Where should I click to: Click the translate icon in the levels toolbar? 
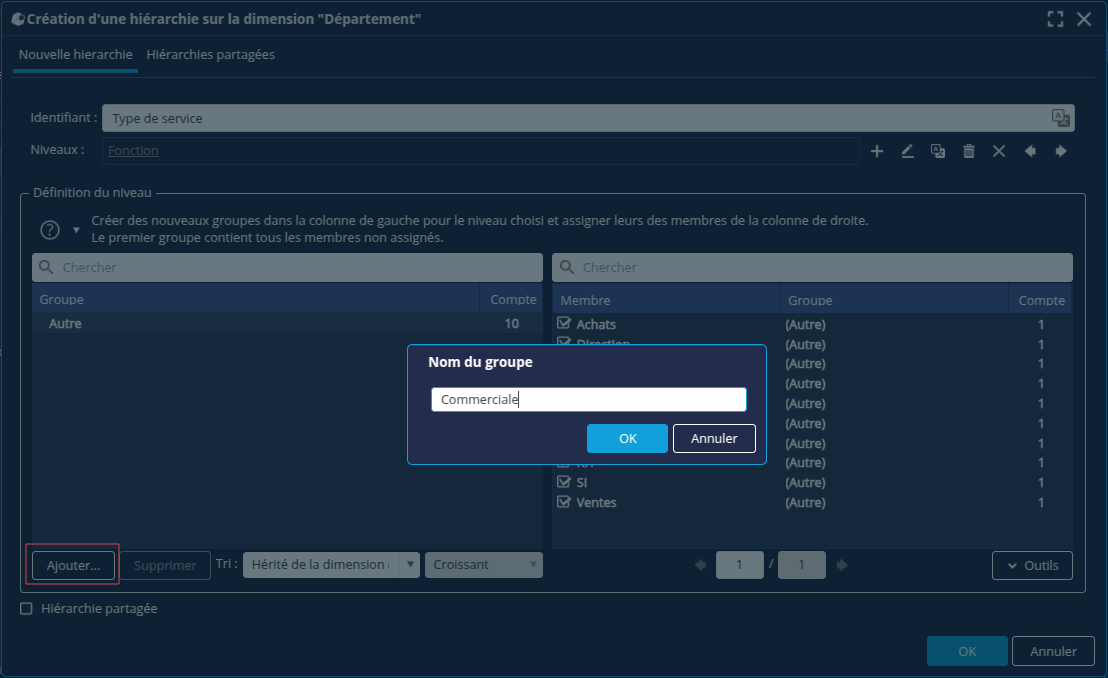point(938,151)
